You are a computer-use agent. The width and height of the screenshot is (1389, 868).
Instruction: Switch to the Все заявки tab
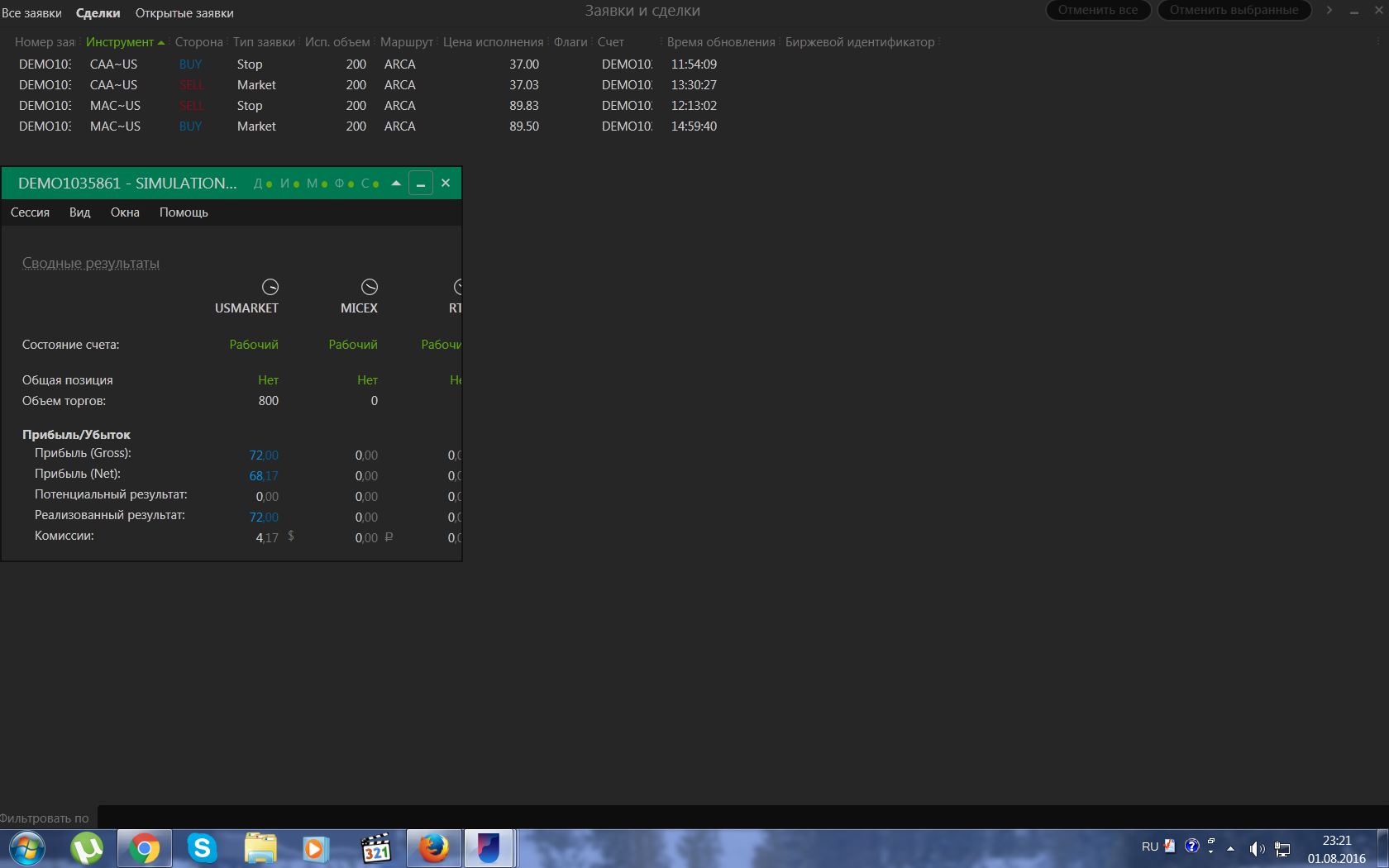tap(31, 13)
